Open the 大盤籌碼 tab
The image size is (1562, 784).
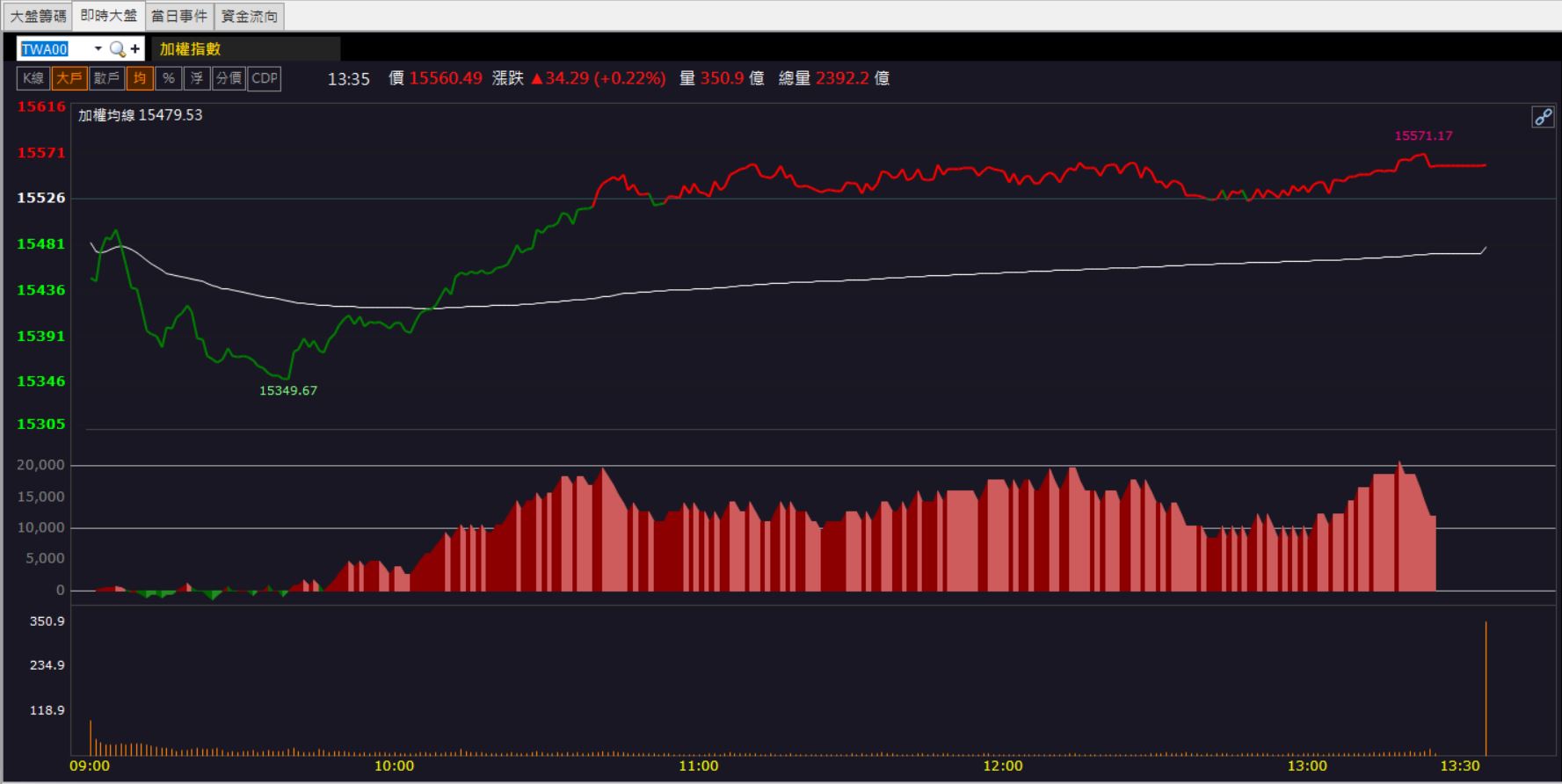[38, 16]
